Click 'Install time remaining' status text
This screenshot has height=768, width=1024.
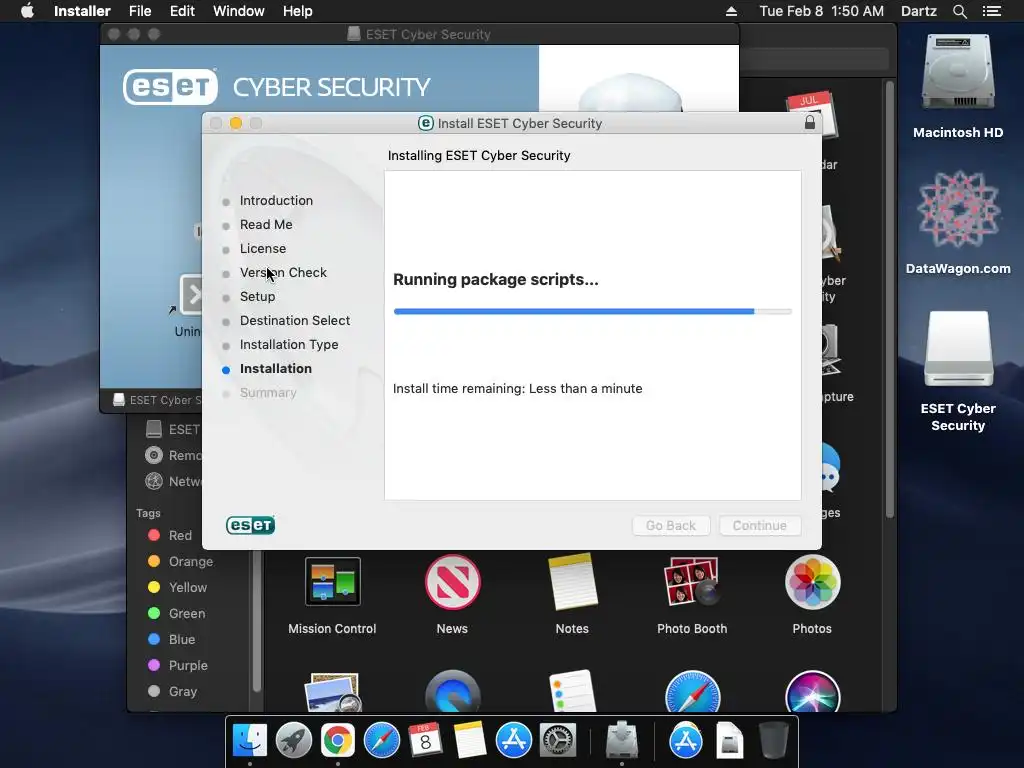point(518,389)
